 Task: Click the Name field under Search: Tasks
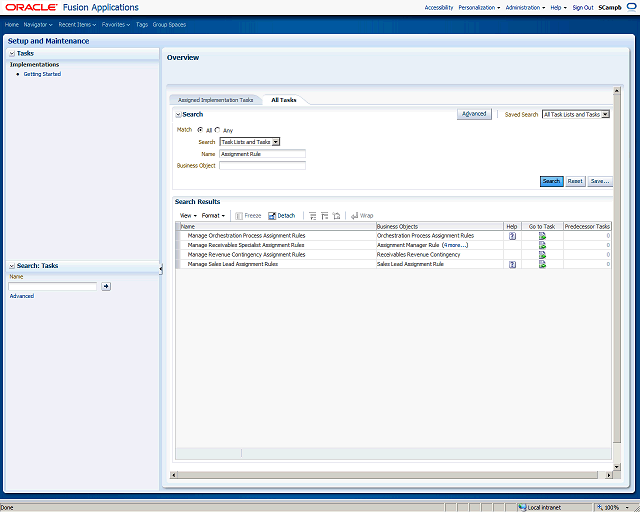[53, 286]
